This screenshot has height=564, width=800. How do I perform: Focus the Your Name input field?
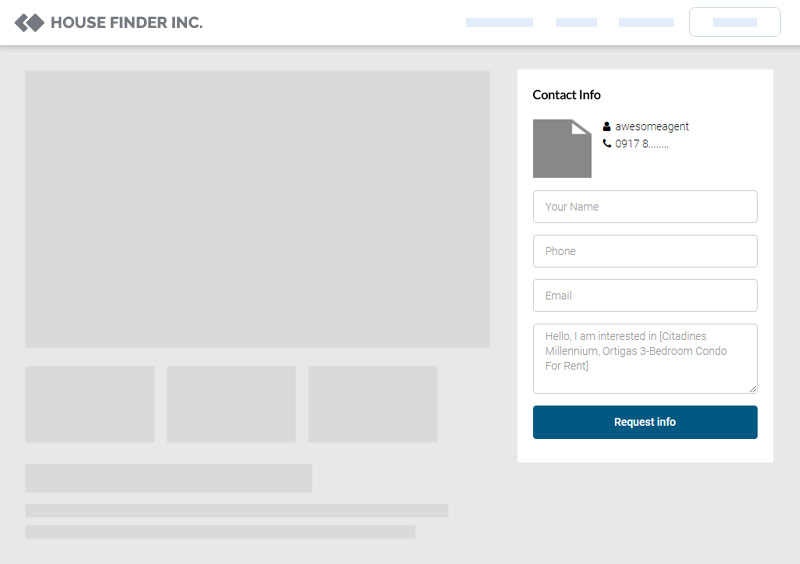[645, 207]
